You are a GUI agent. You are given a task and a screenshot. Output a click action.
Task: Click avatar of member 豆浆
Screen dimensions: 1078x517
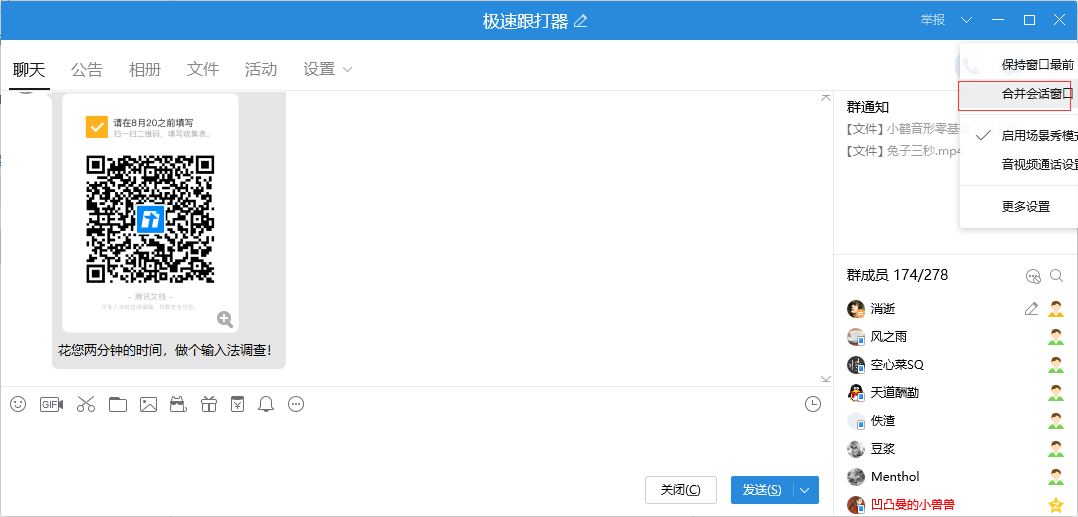tap(855, 448)
